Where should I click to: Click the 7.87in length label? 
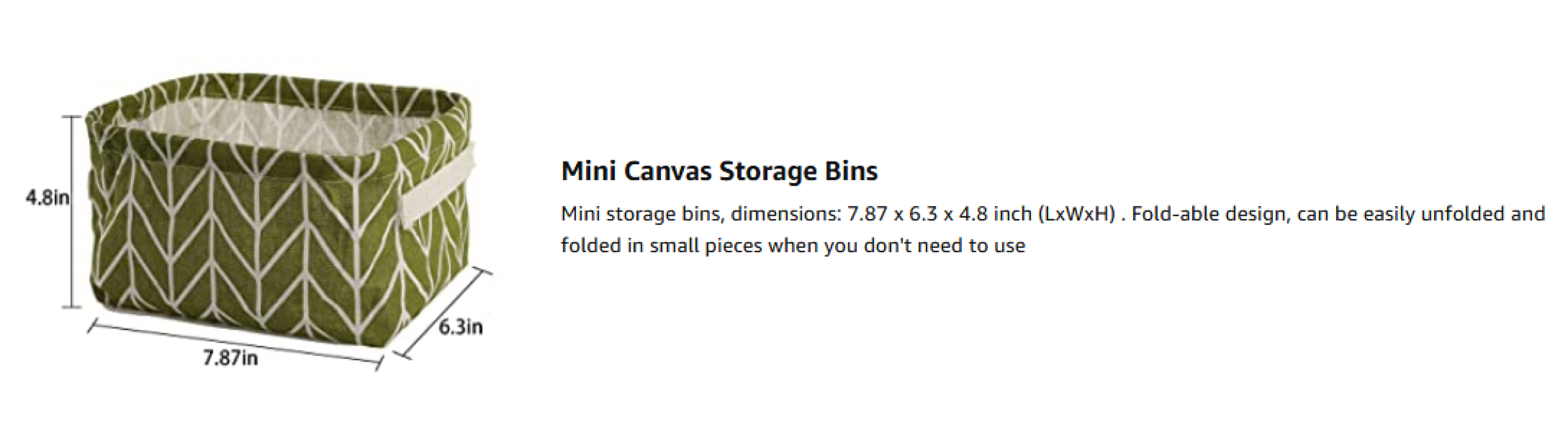tap(230, 358)
